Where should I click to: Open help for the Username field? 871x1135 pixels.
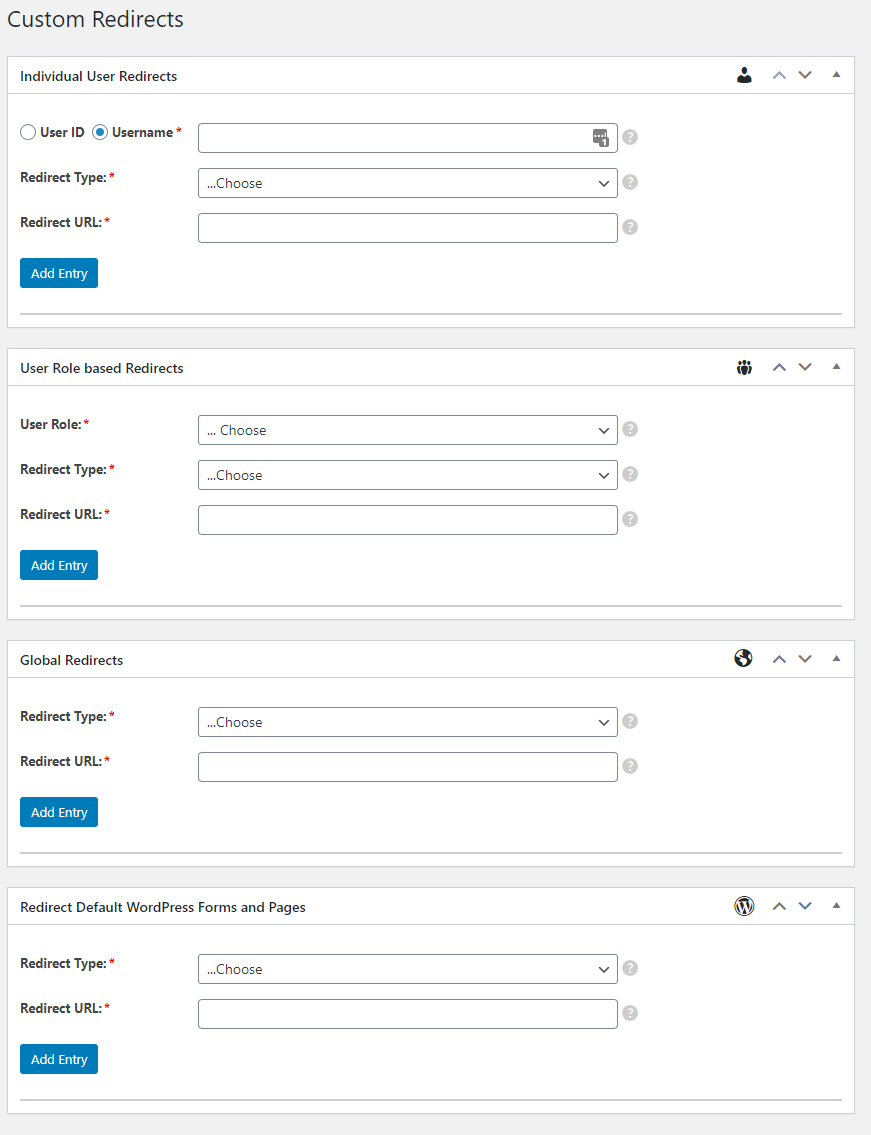coord(630,137)
